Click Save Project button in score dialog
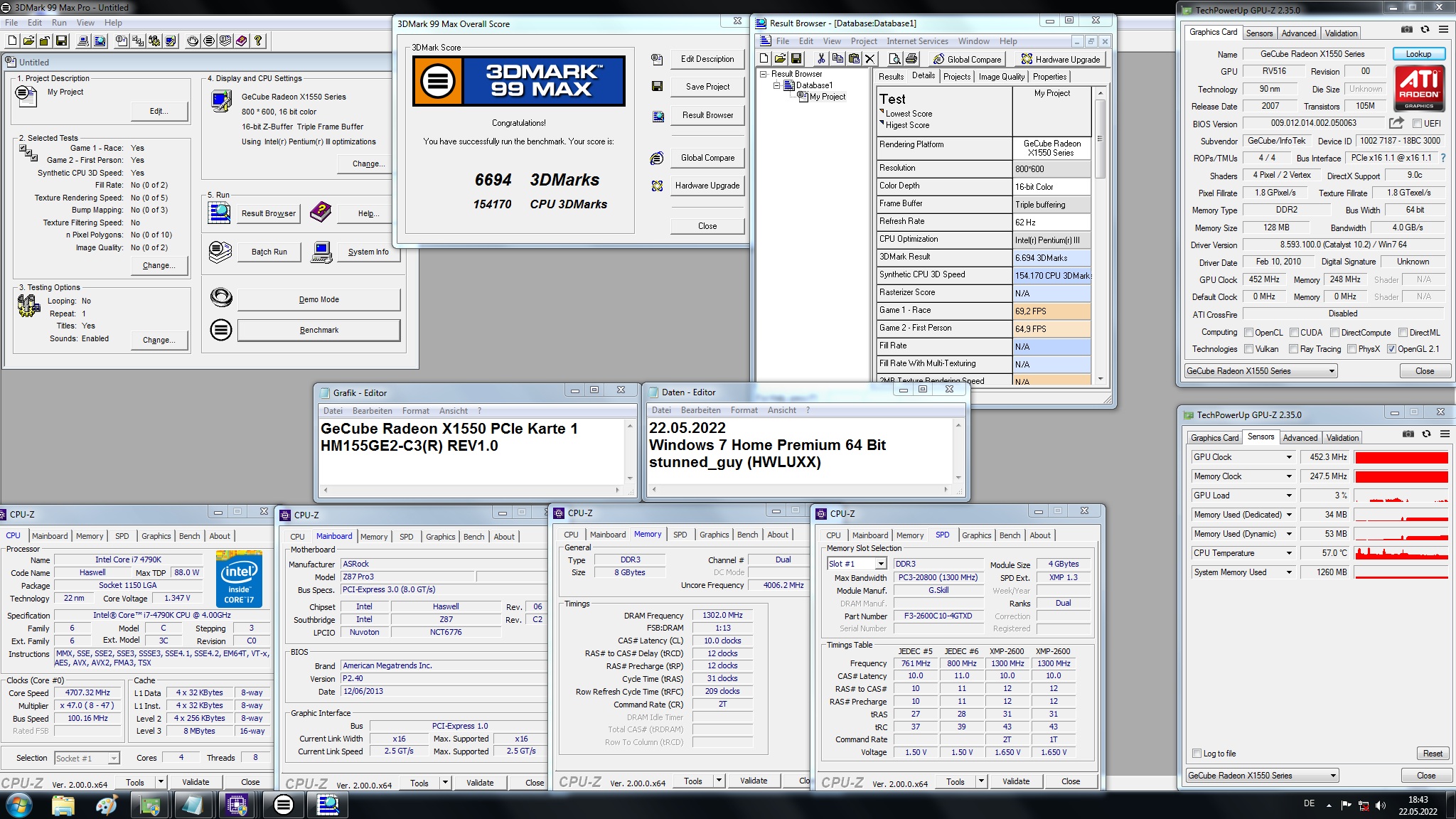Screen dimensions: 1456x819 pos(707,87)
